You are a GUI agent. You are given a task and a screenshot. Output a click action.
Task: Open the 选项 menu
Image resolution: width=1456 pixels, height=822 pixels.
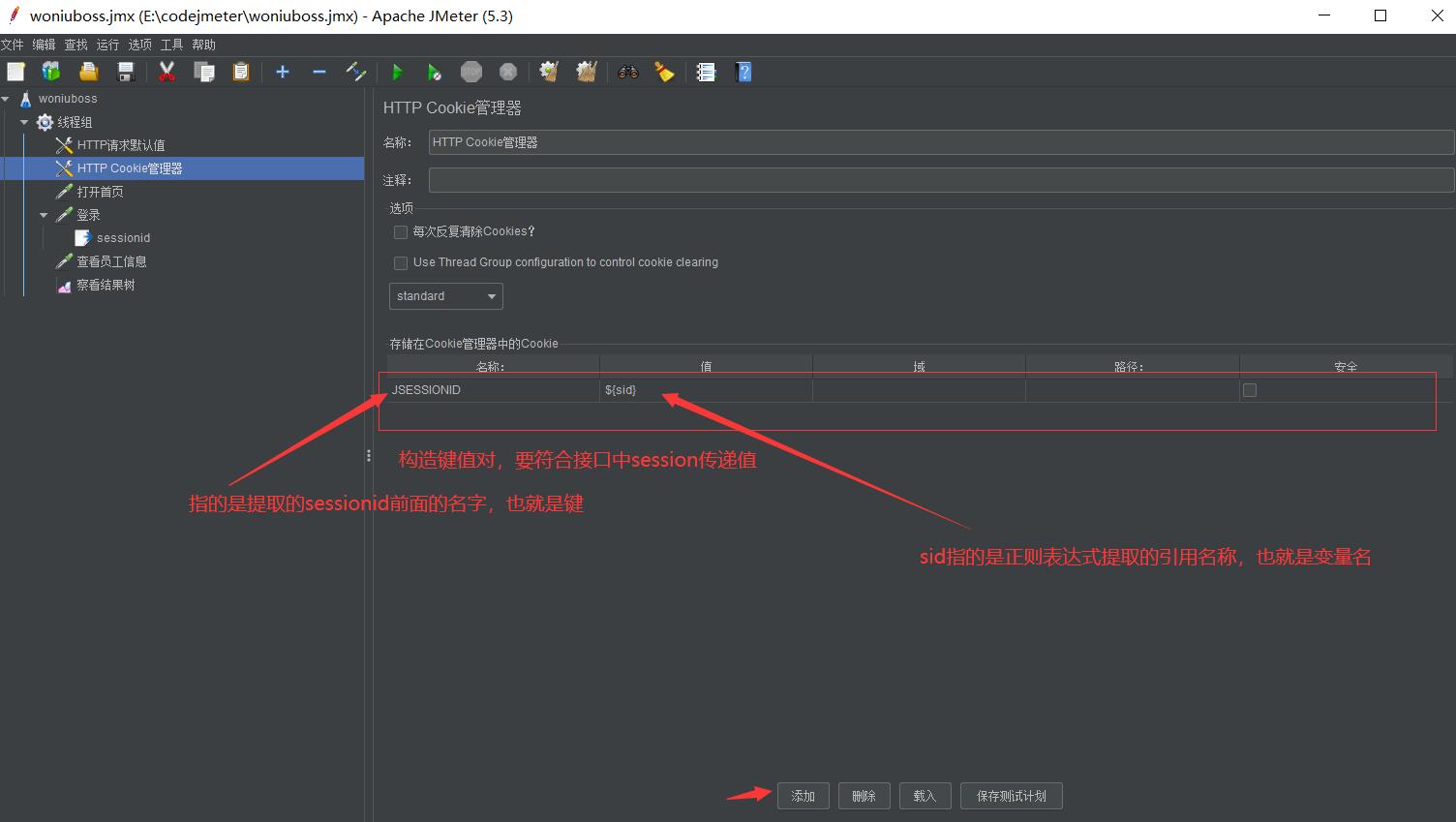(139, 45)
